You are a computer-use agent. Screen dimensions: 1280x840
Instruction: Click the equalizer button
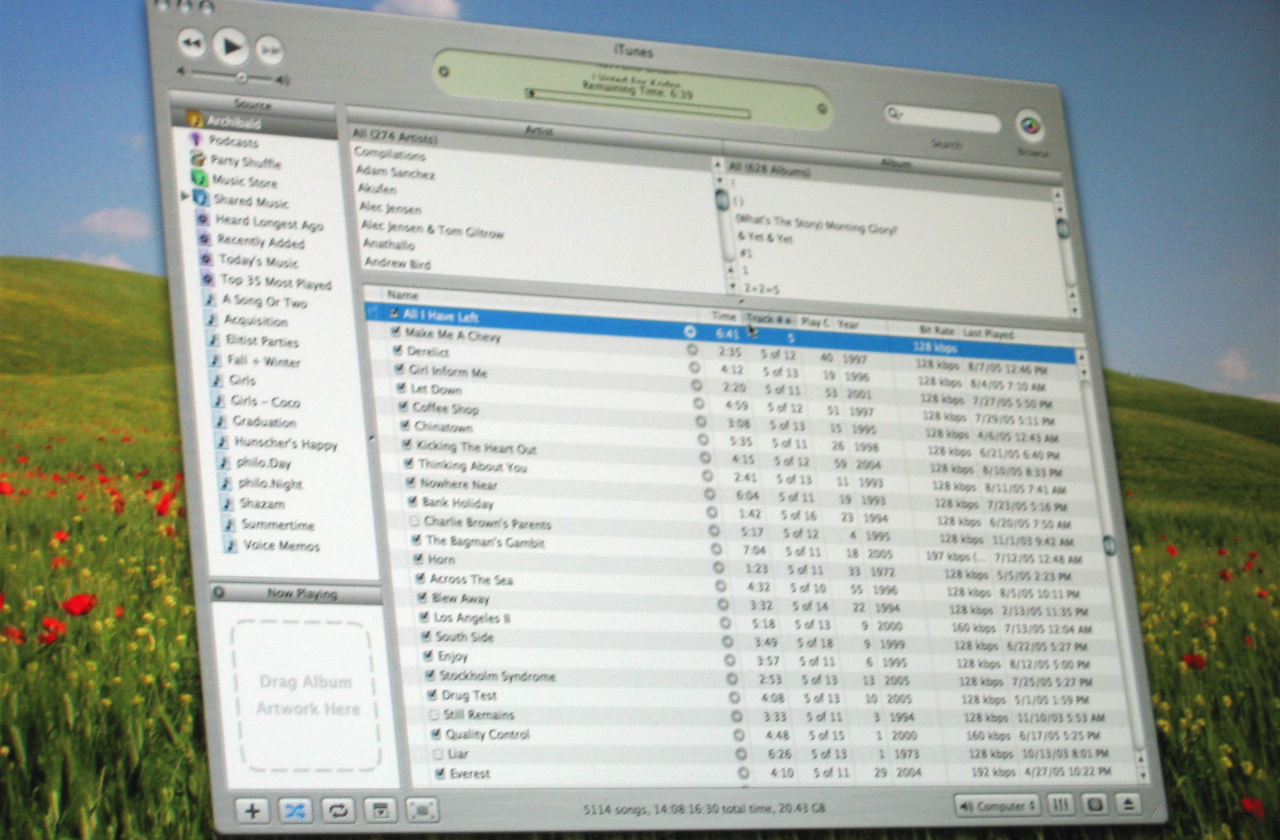coord(1061,805)
